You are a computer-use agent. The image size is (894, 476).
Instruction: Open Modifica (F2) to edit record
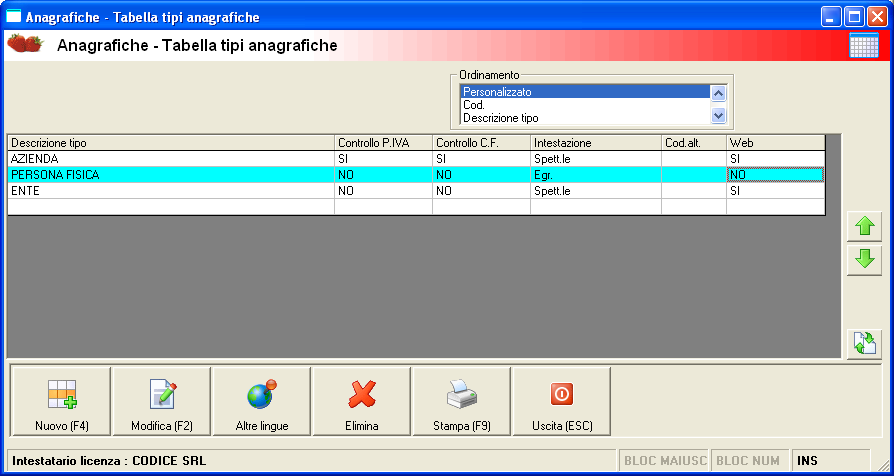pyautogui.click(x=162, y=401)
